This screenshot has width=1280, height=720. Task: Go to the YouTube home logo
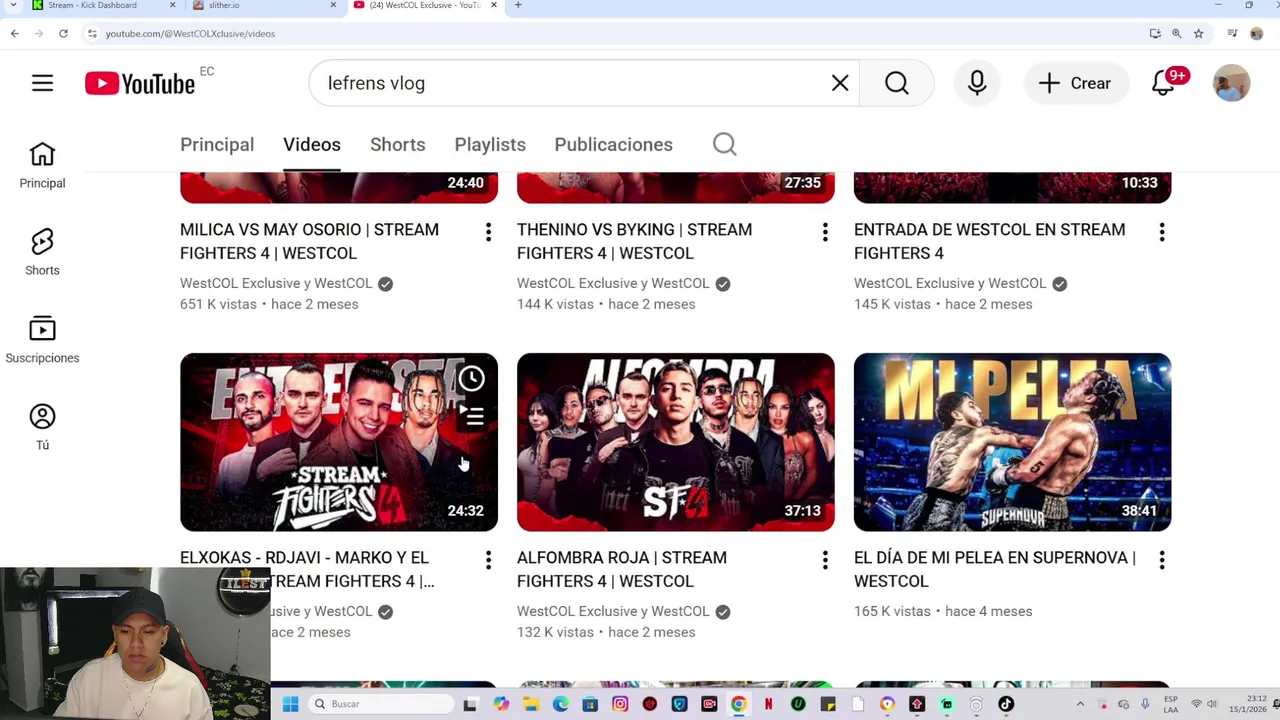140,83
